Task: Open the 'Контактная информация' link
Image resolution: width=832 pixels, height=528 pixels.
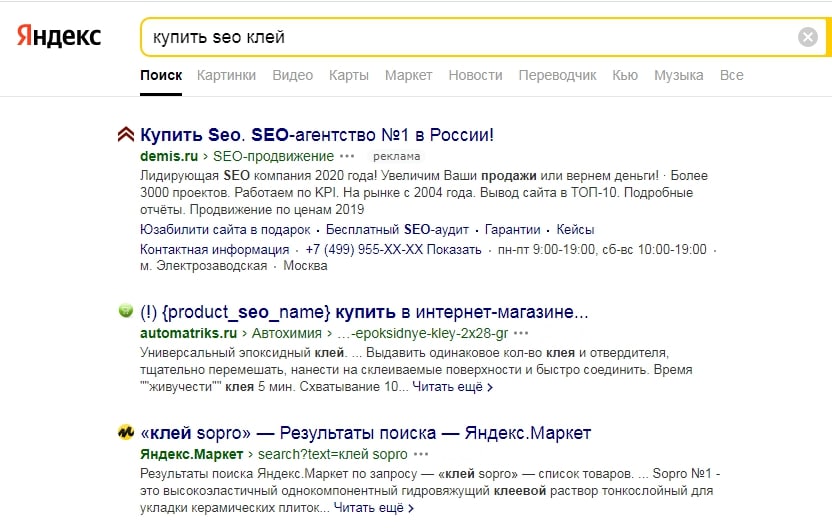Action: [x=214, y=249]
